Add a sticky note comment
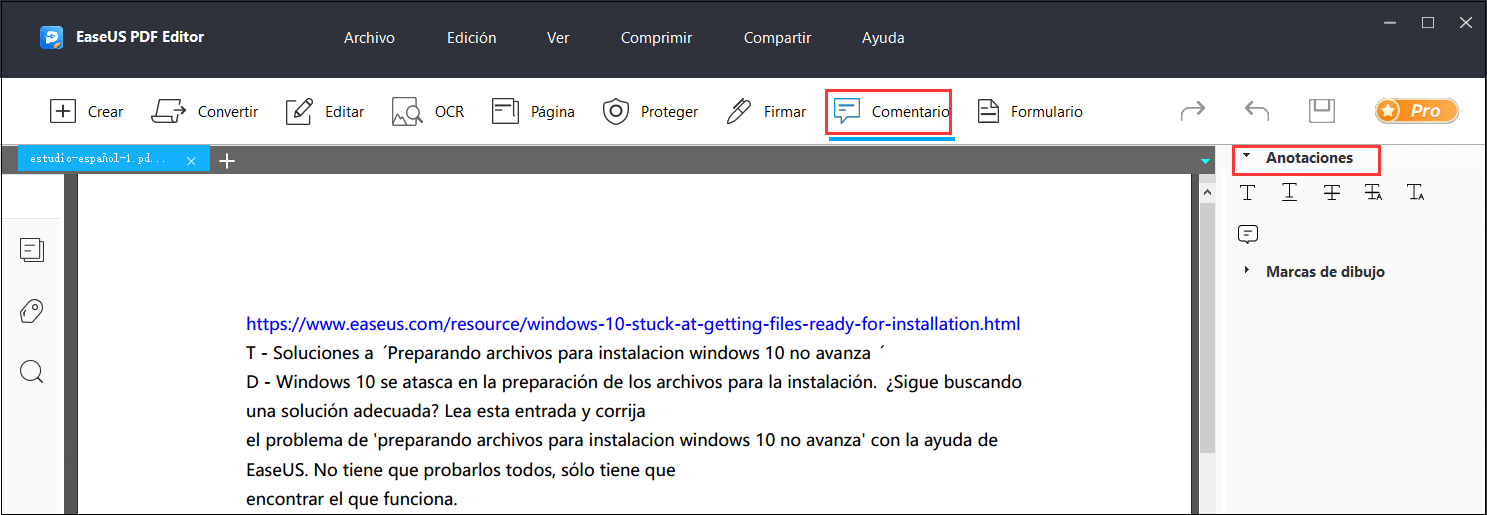This screenshot has height=515, width=1487. 1248,235
